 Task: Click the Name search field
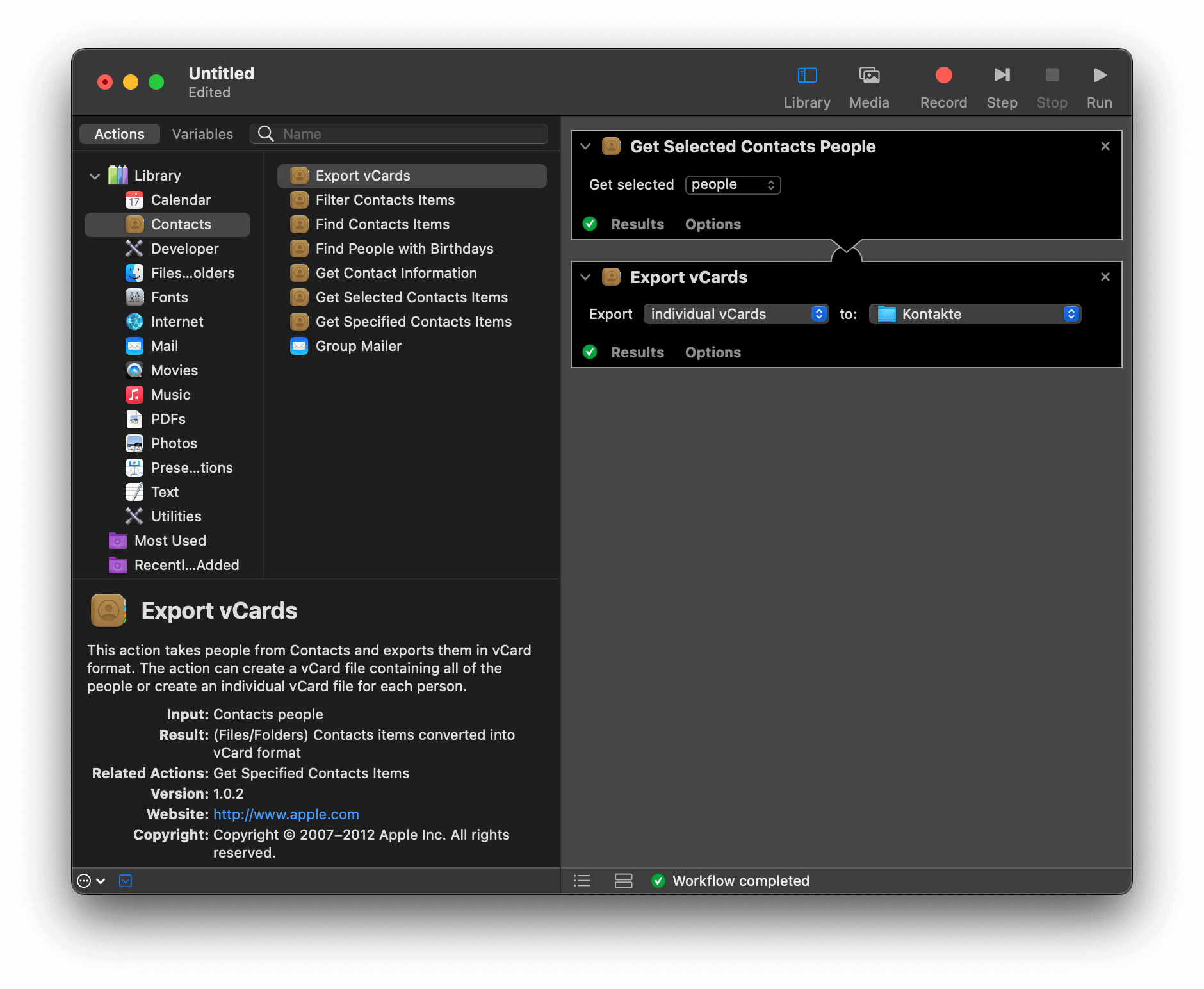tap(410, 134)
